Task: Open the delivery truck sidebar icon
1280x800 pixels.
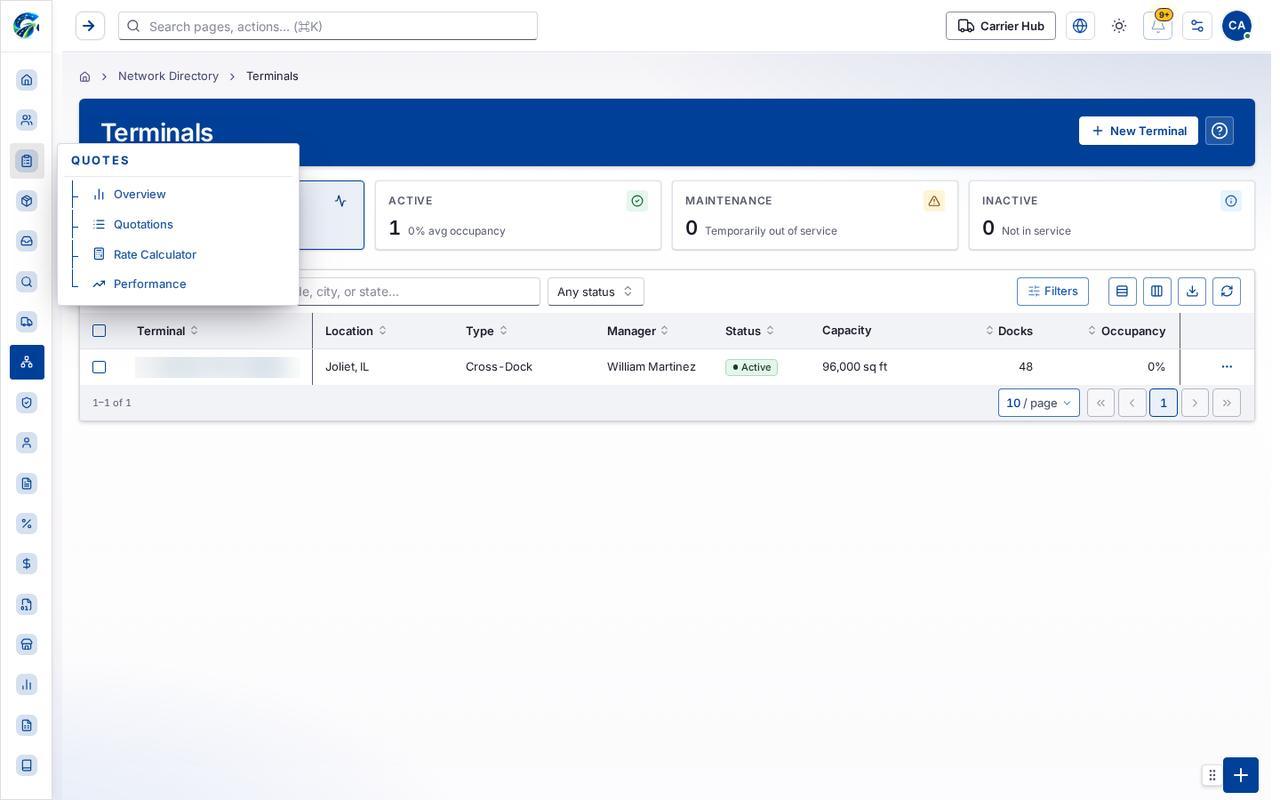Action: [x=27, y=321]
